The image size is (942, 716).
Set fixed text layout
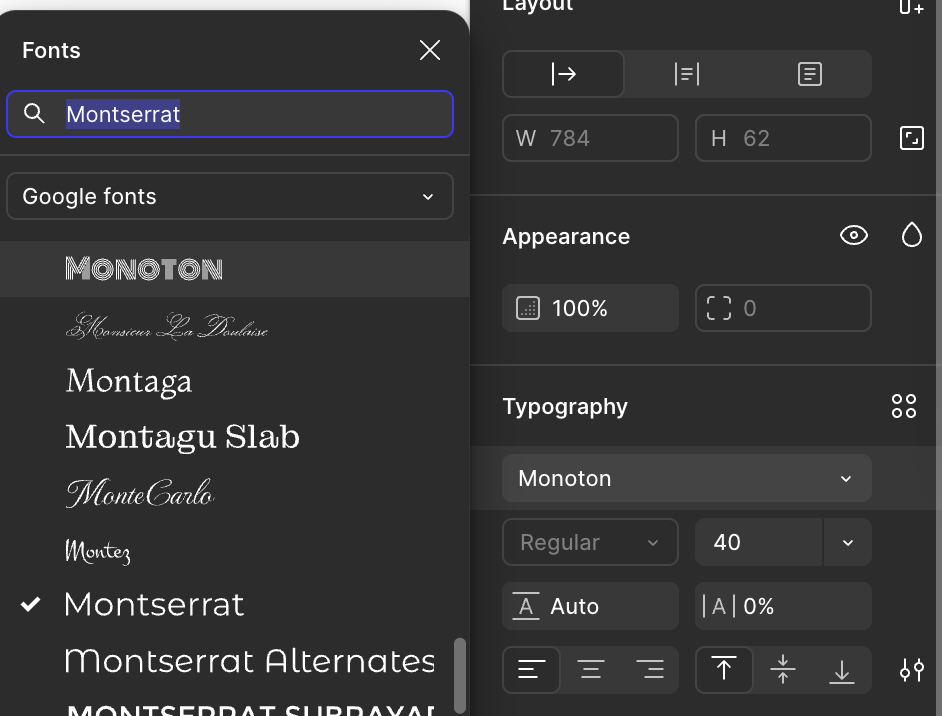point(809,74)
